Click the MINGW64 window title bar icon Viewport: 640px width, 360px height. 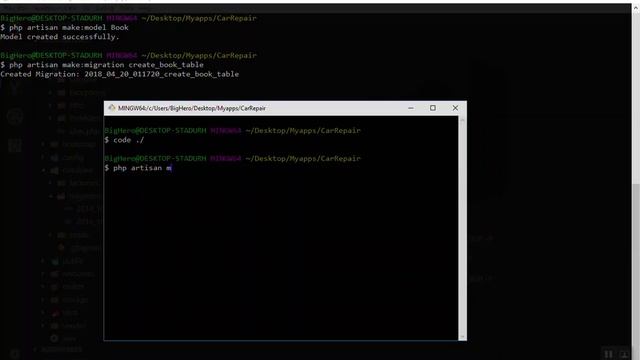tap(111, 108)
